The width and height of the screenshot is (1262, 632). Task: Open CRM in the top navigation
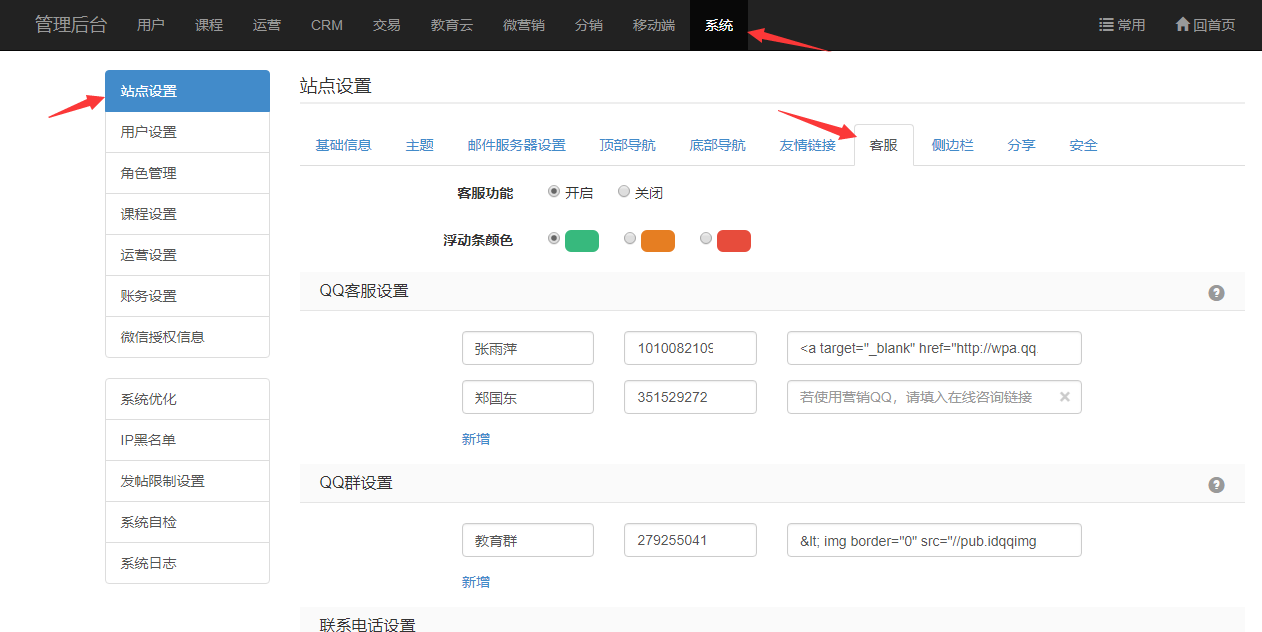(x=327, y=25)
